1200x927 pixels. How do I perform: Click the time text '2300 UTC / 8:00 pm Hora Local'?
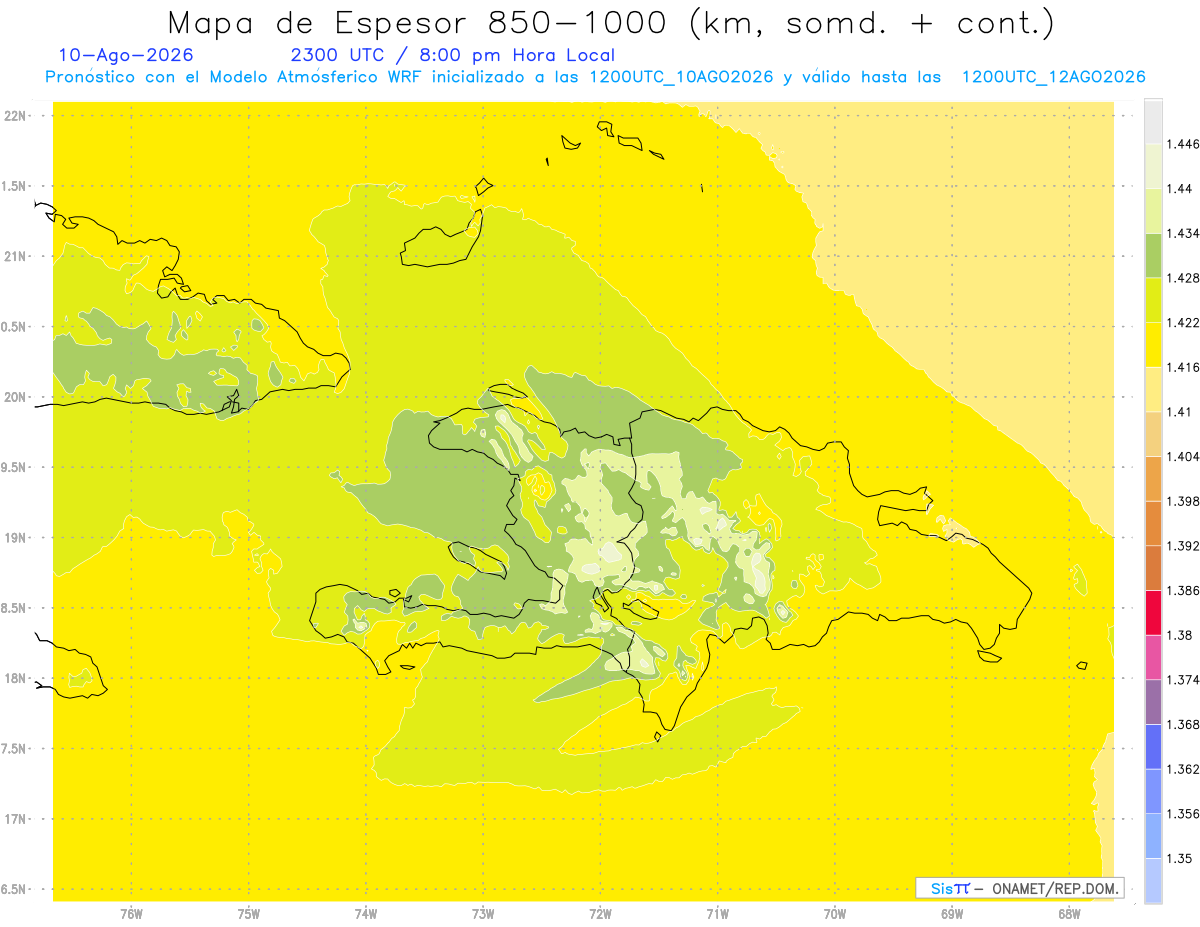[x=452, y=56]
